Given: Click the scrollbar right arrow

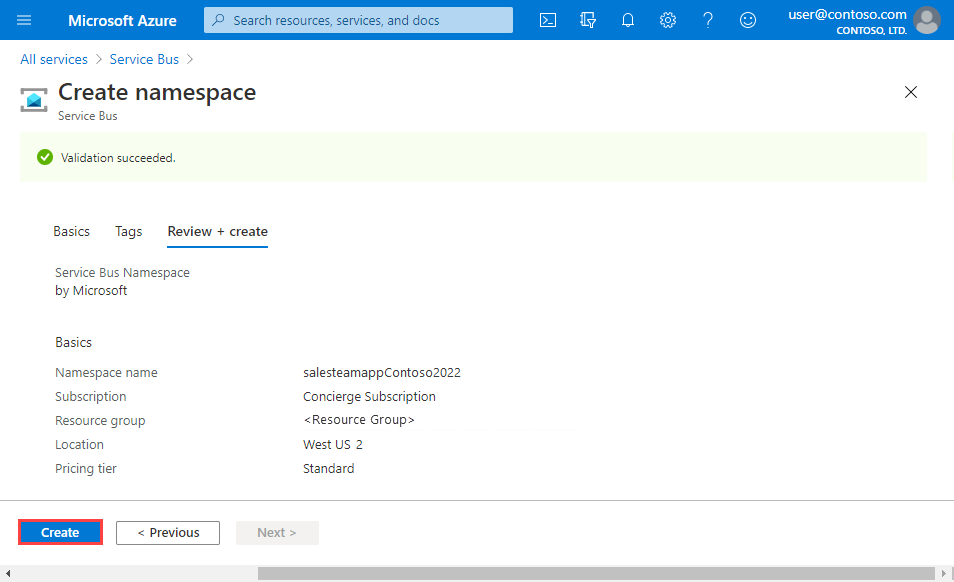Looking at the screenshot, I should 944,573.
